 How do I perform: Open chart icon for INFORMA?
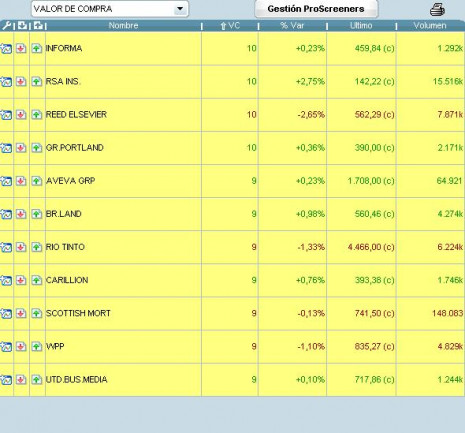click(6, 49)
